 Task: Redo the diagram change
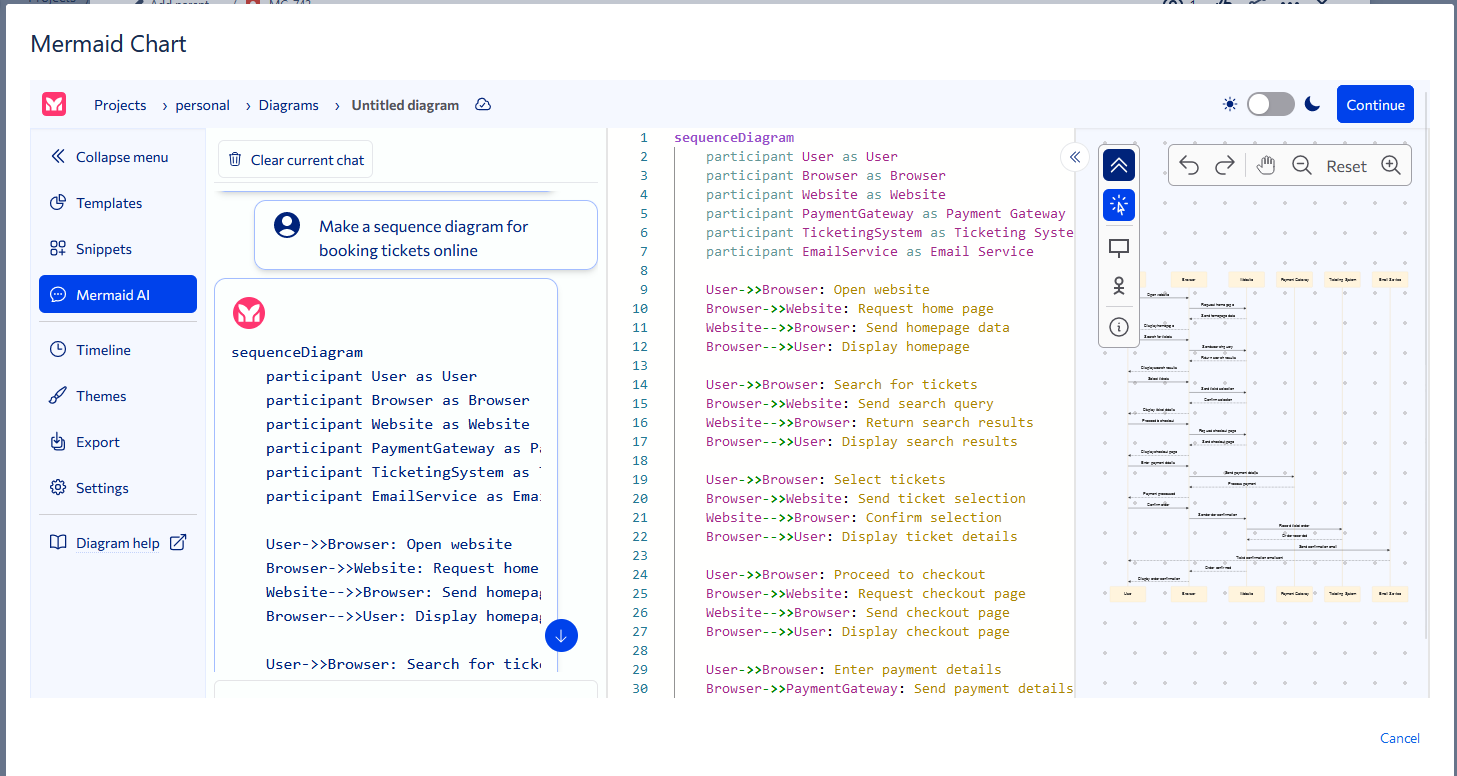point(1224,166)
